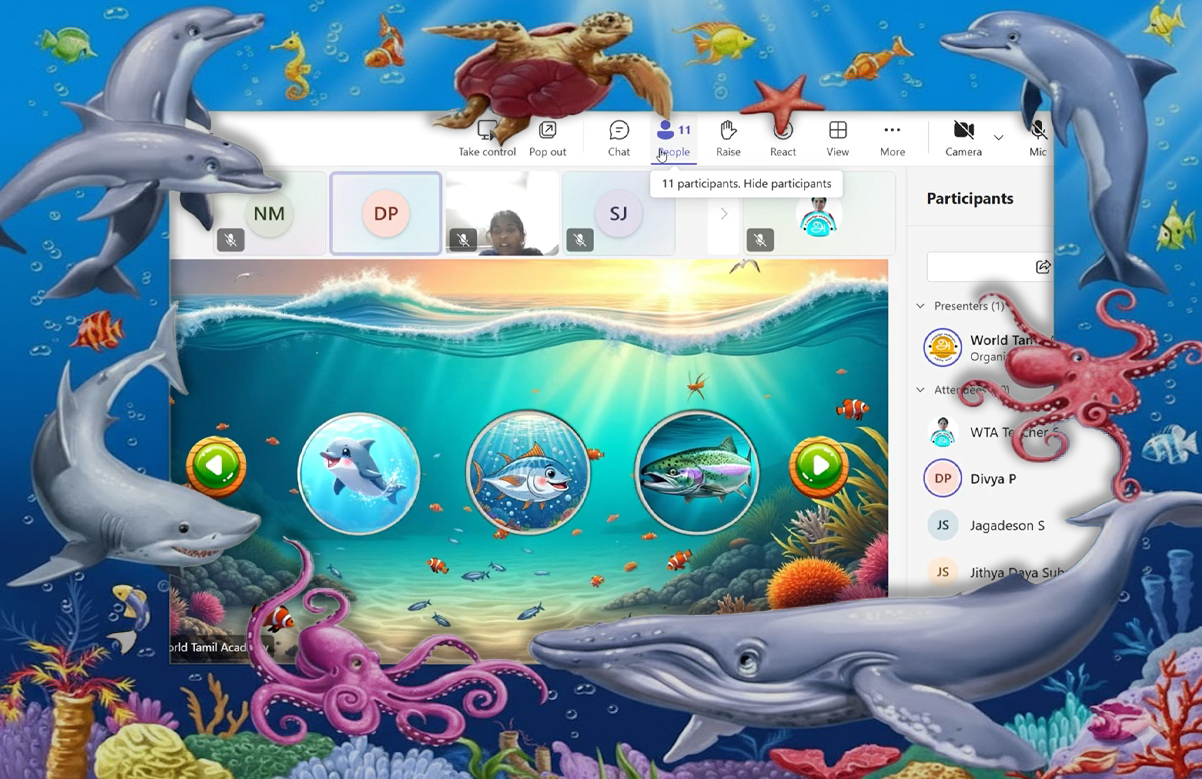Select Divya P in participants list

click(x=992, y=479)
